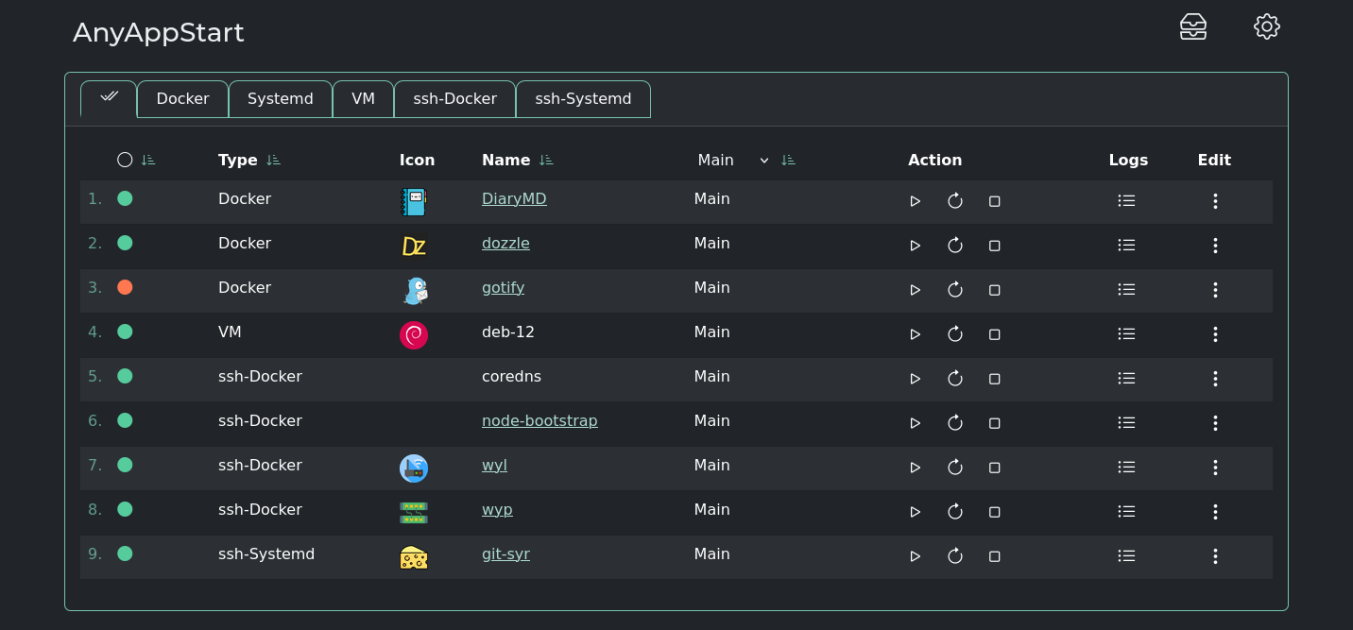Open the git-syr link
The width and height of the screenshot is (1353, 630).
[506, 554]
